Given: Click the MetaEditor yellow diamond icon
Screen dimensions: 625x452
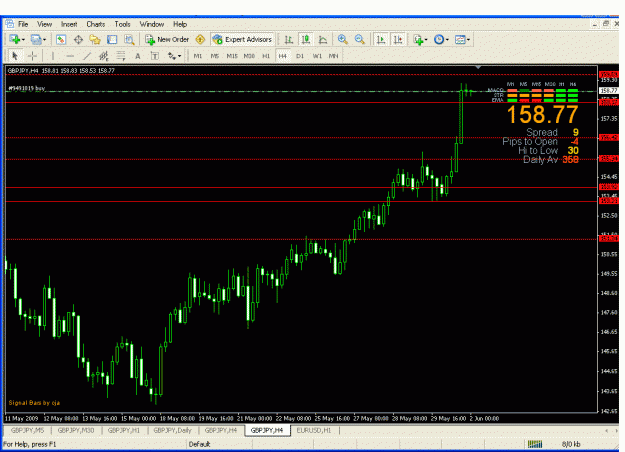Looking at the screenshot, I should (x=200, y=39).
